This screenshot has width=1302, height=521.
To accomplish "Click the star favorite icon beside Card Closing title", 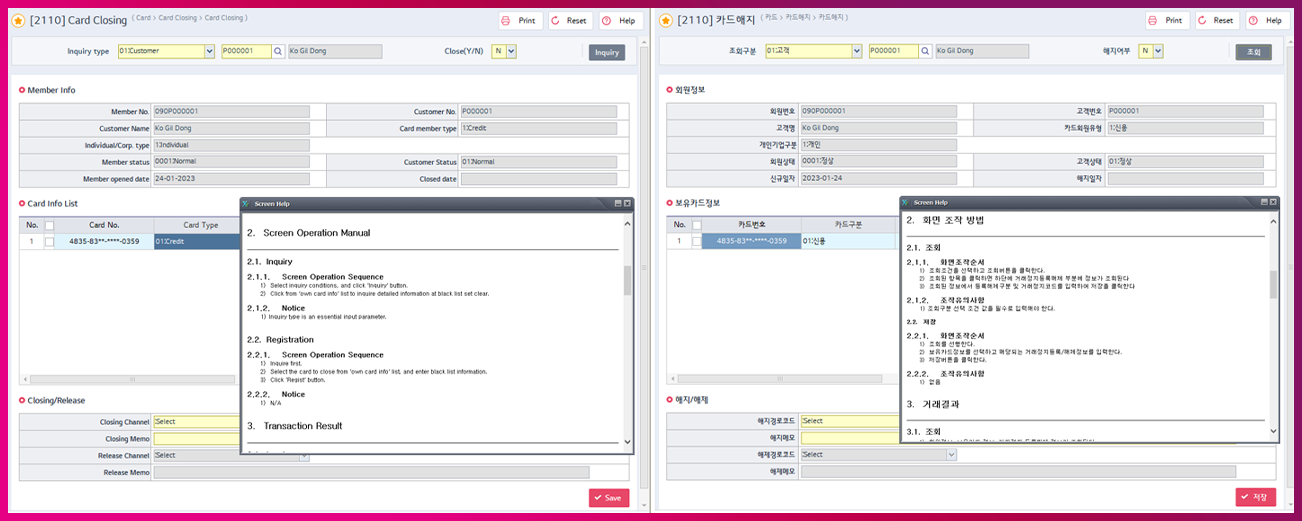I will [19, 21].
